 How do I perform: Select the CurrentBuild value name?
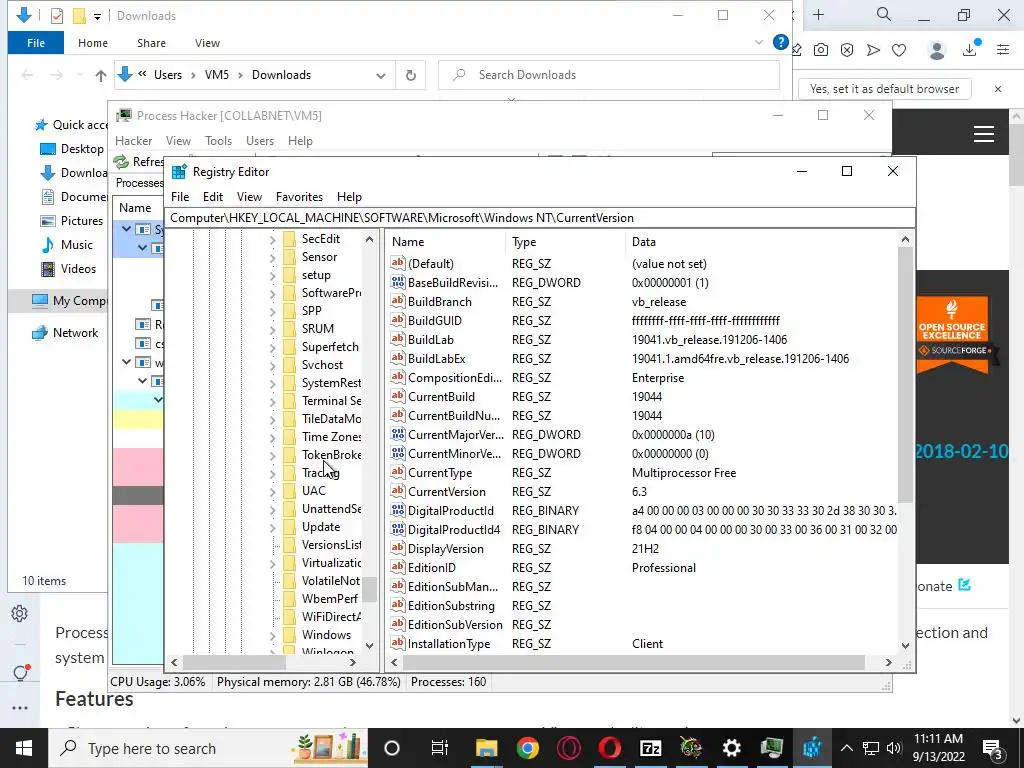point(441,396)
